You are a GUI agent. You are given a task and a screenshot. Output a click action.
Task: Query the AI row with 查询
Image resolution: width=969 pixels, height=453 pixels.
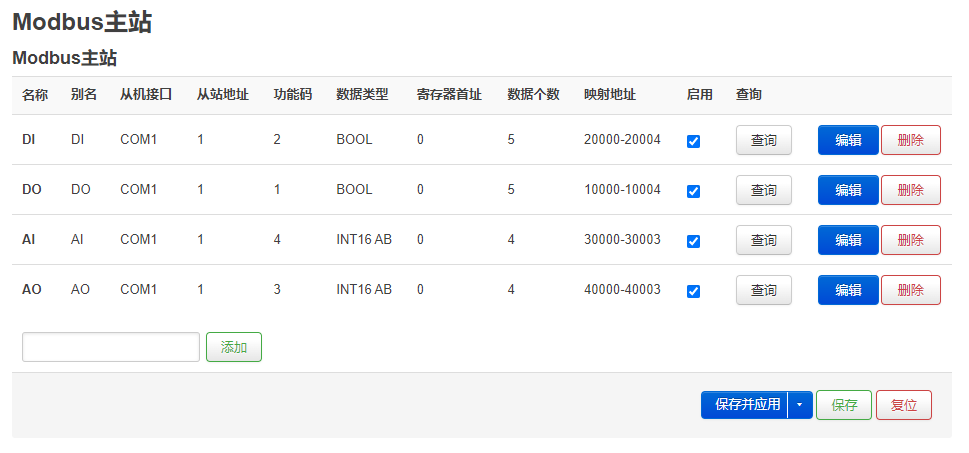click(764, 240)
